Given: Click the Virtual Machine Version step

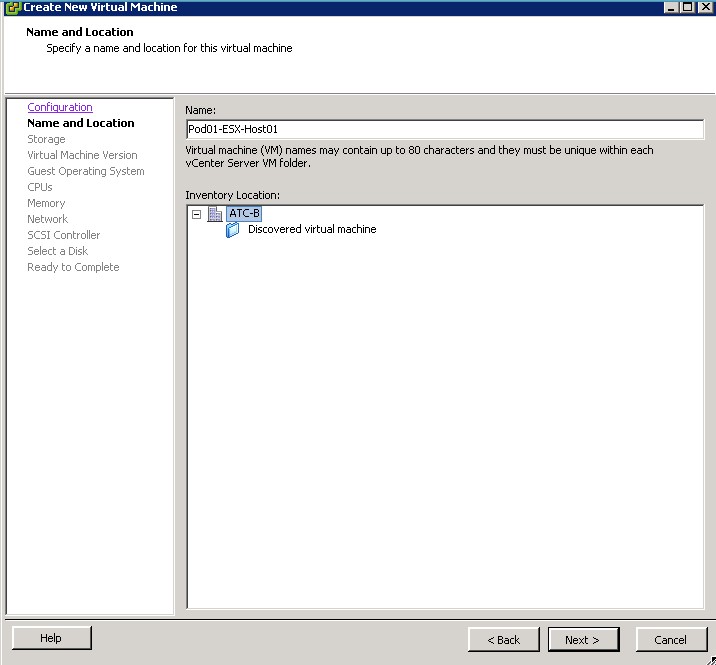Looking at the screenshot, I should click(x=82, y=156).
